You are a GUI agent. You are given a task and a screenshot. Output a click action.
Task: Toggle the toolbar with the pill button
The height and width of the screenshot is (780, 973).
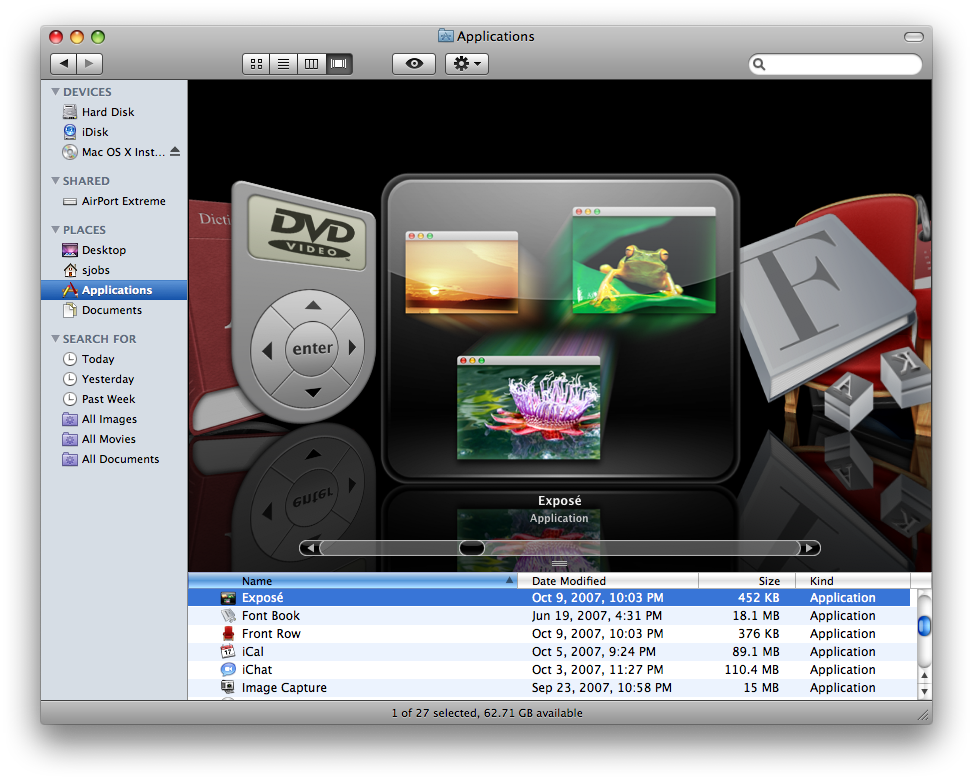point(913,37)
